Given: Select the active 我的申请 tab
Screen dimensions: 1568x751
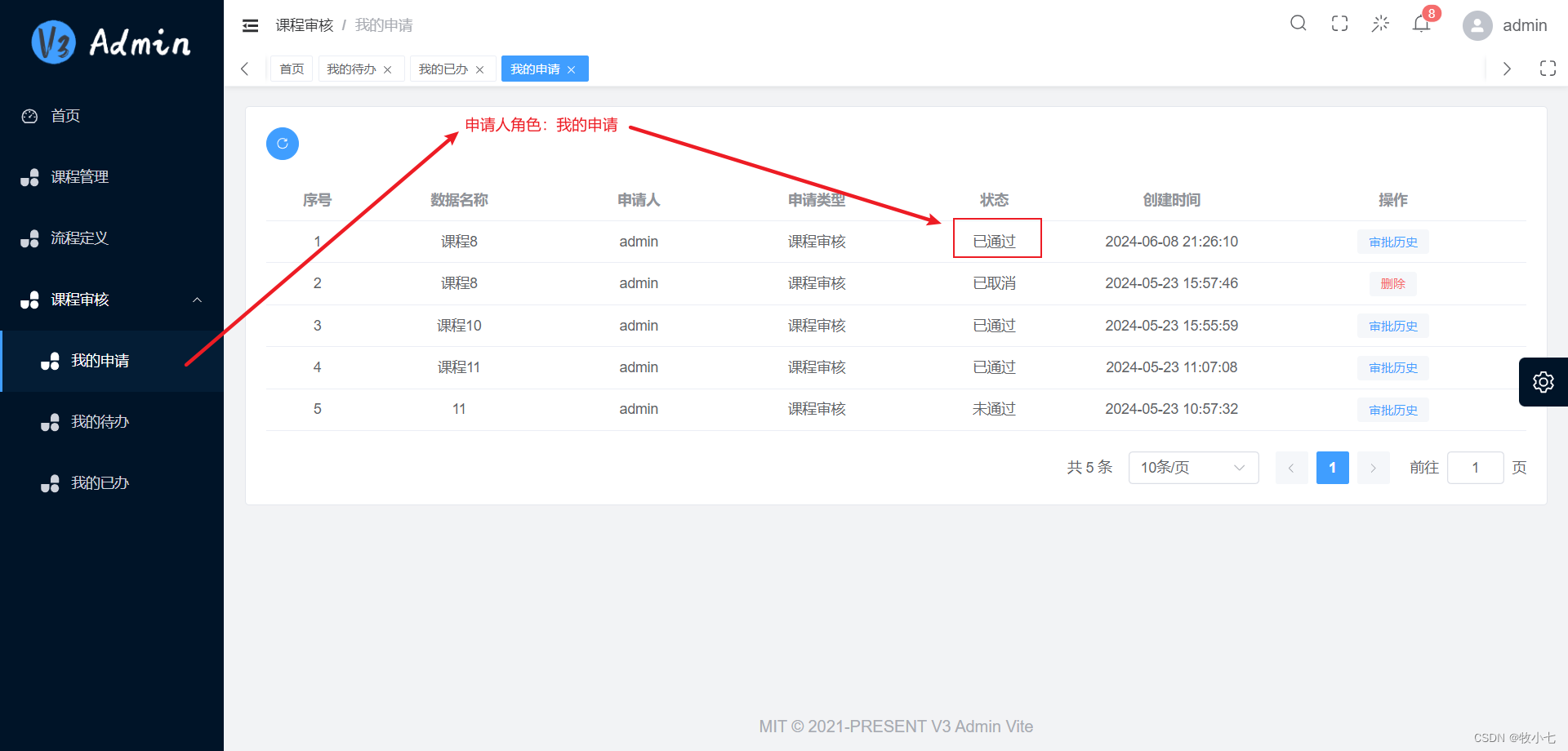Looking at the screenshot, I should [x=535, y=69].
